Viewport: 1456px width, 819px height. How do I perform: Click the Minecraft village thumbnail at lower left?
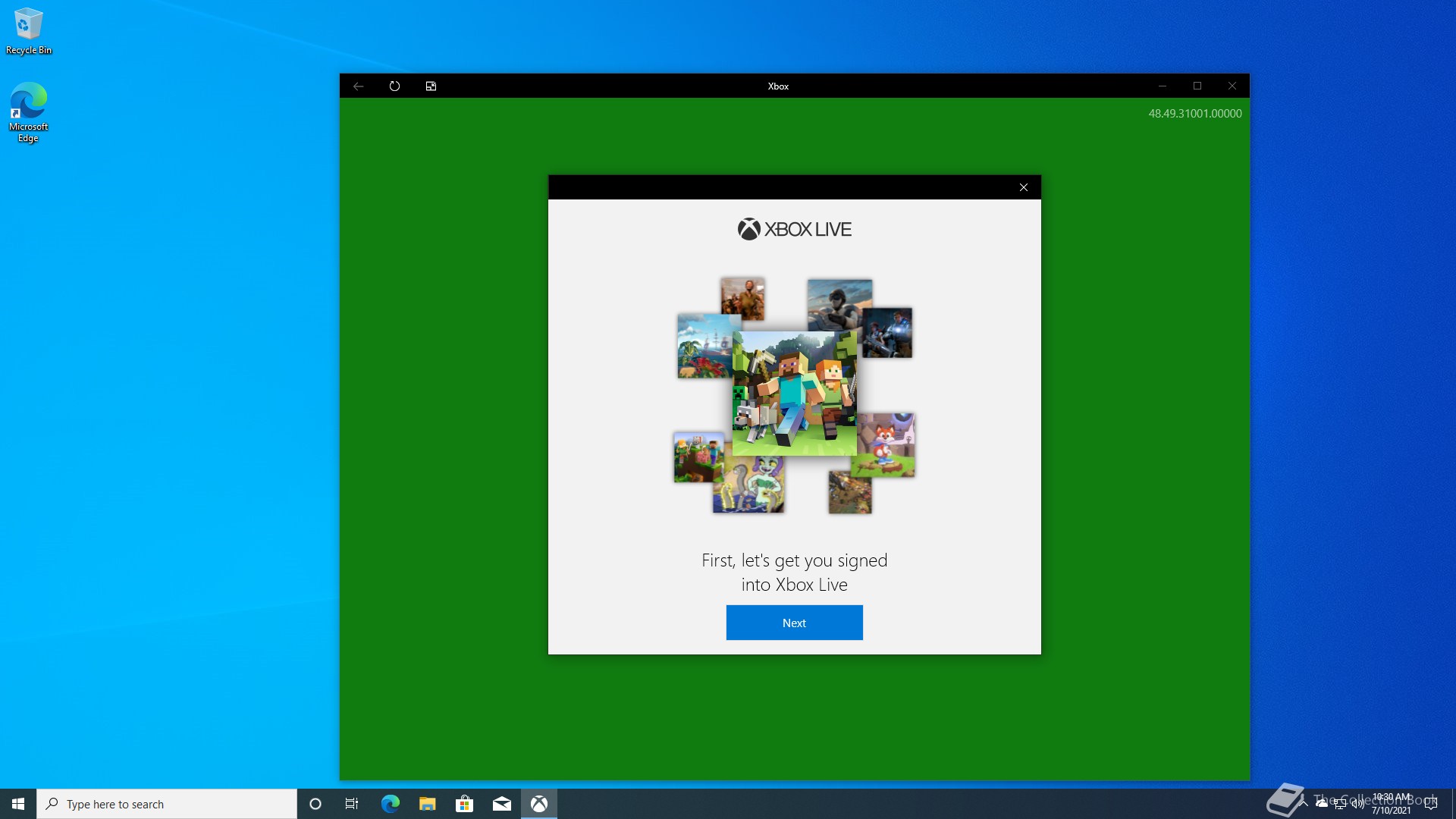[698, 457]
